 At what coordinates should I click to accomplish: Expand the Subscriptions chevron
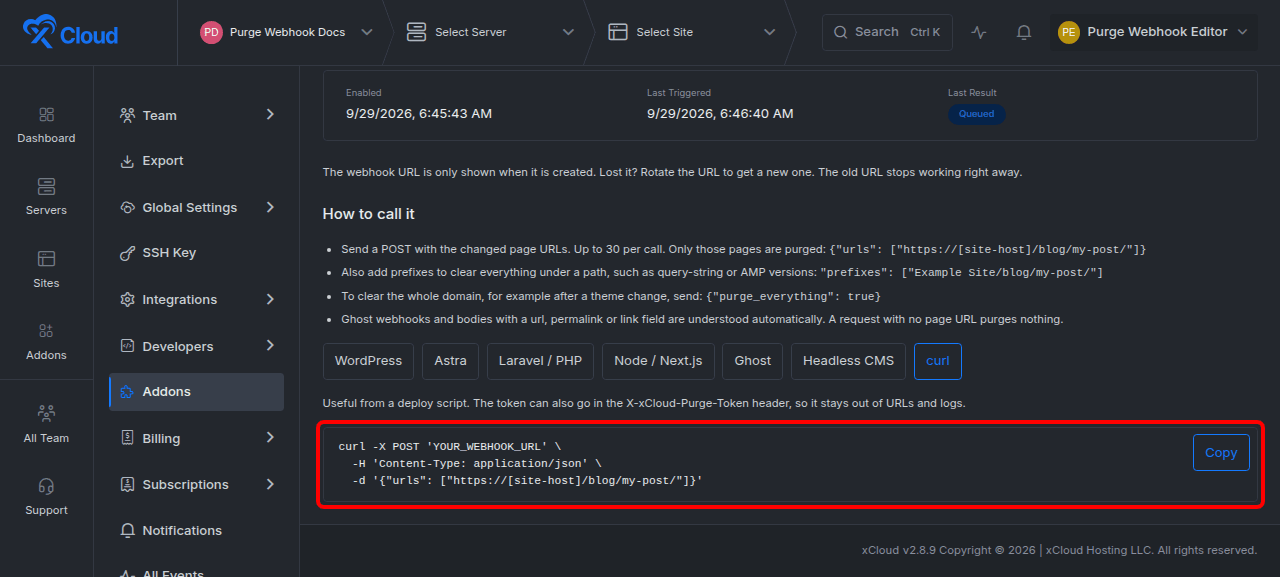(270, 484)
